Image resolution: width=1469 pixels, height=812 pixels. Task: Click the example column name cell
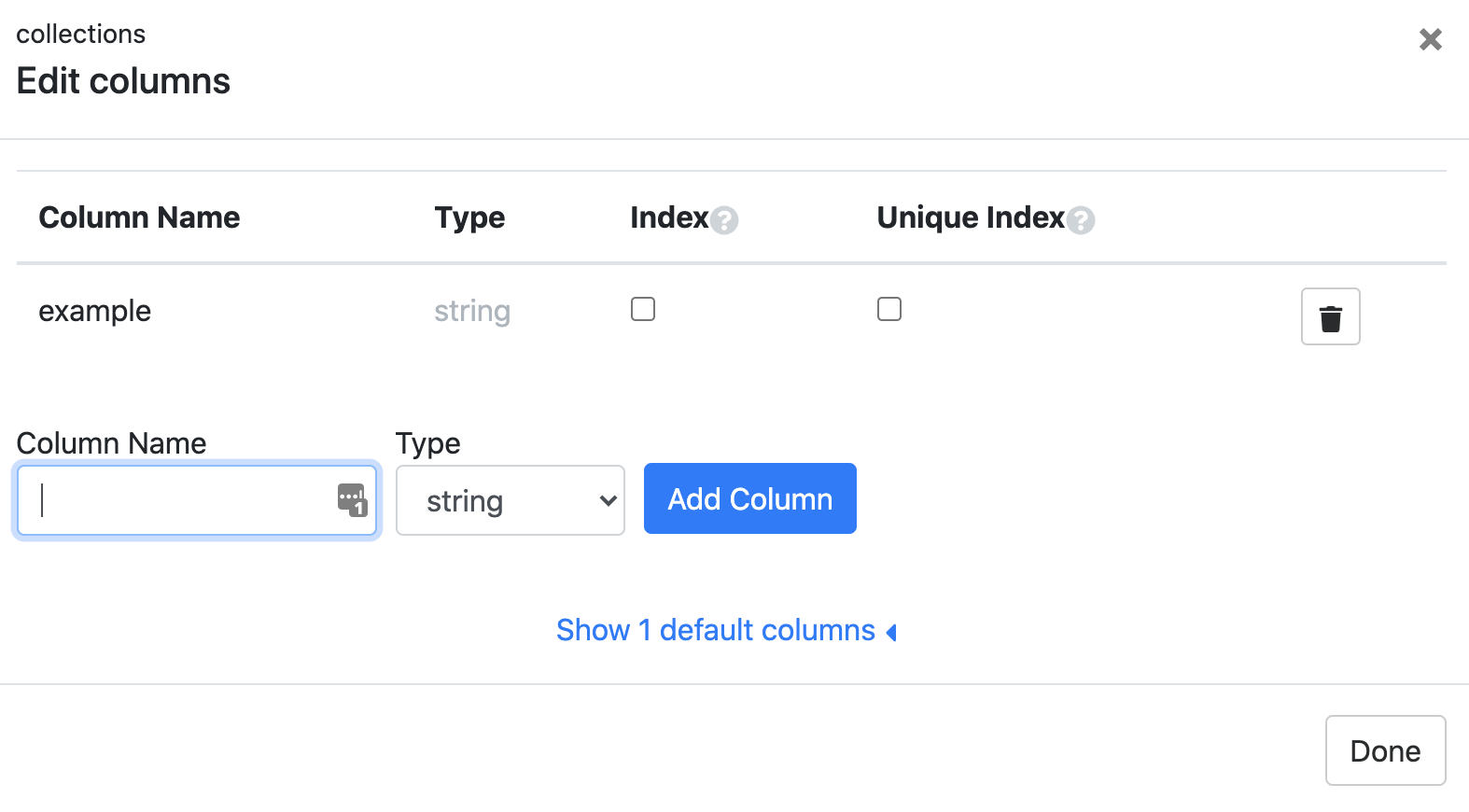pyautogui.click(x=94, y=311)
